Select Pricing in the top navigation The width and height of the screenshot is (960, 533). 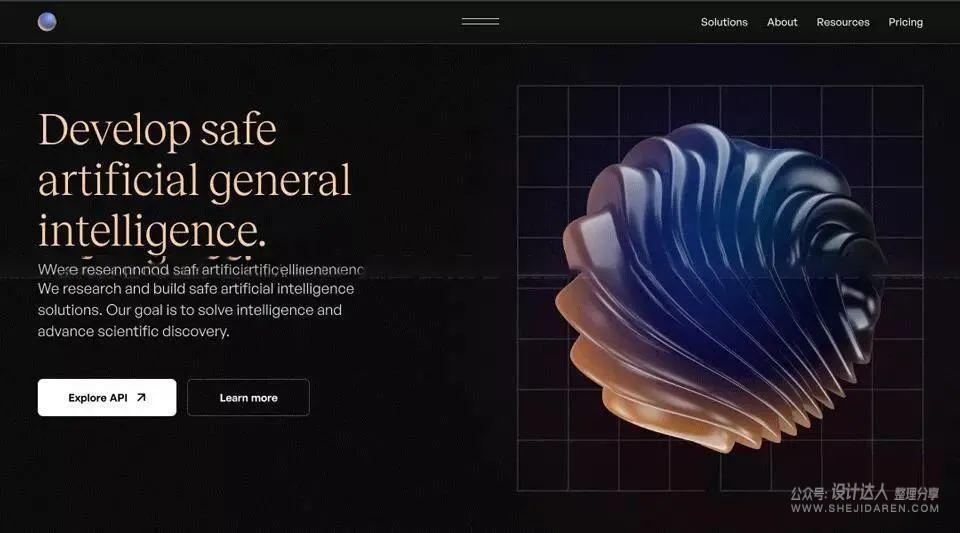coord(905,22)
